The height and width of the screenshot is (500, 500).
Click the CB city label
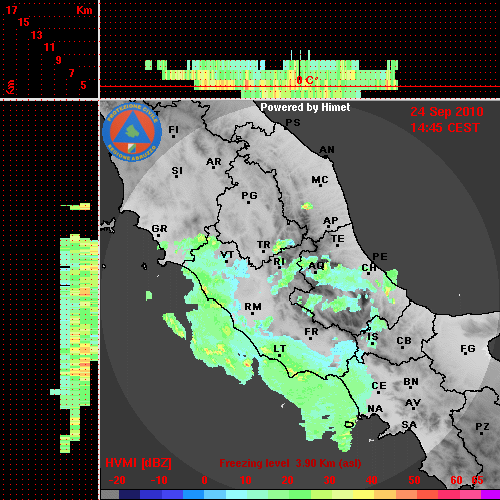[x=404, y=341]
